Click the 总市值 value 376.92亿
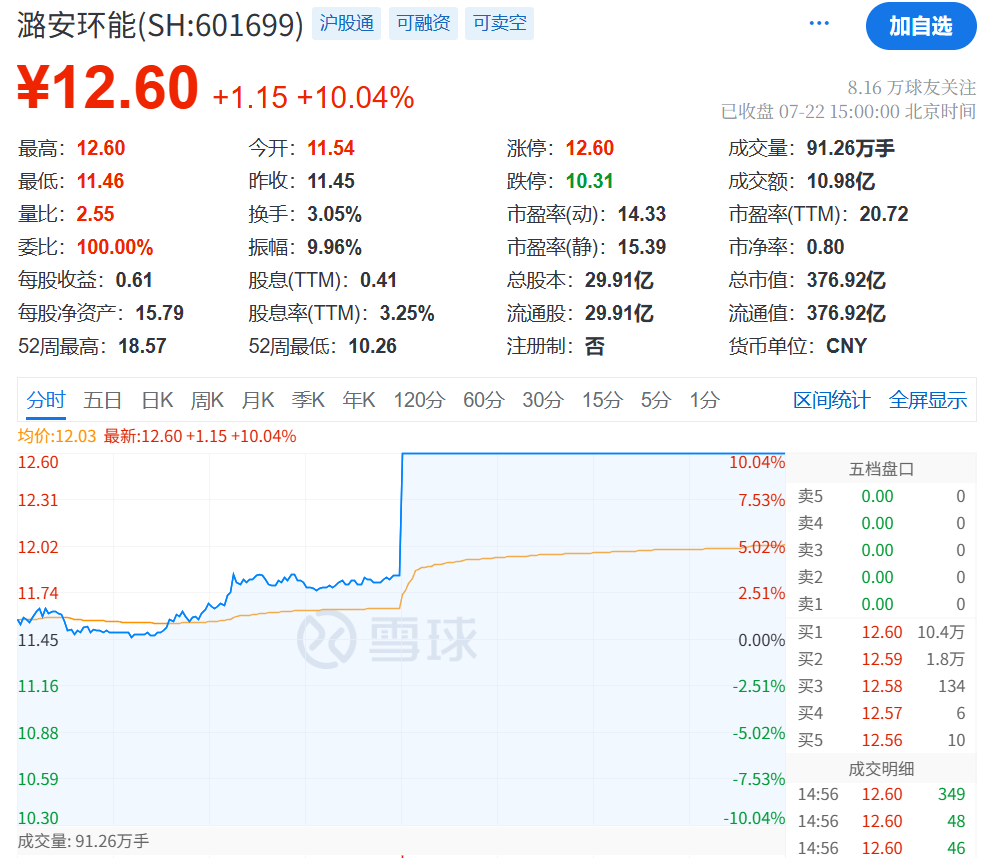The width and height of the screenshot is (1005, 858). coord(846,280)
